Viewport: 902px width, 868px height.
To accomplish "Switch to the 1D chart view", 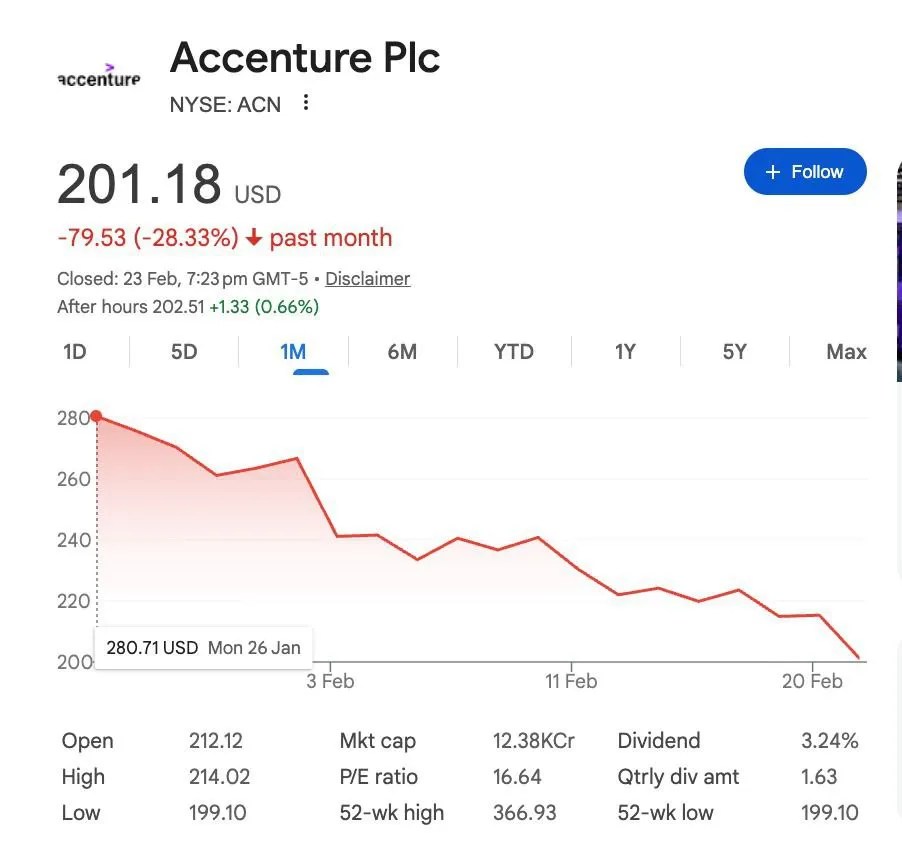I will point(74,351).
